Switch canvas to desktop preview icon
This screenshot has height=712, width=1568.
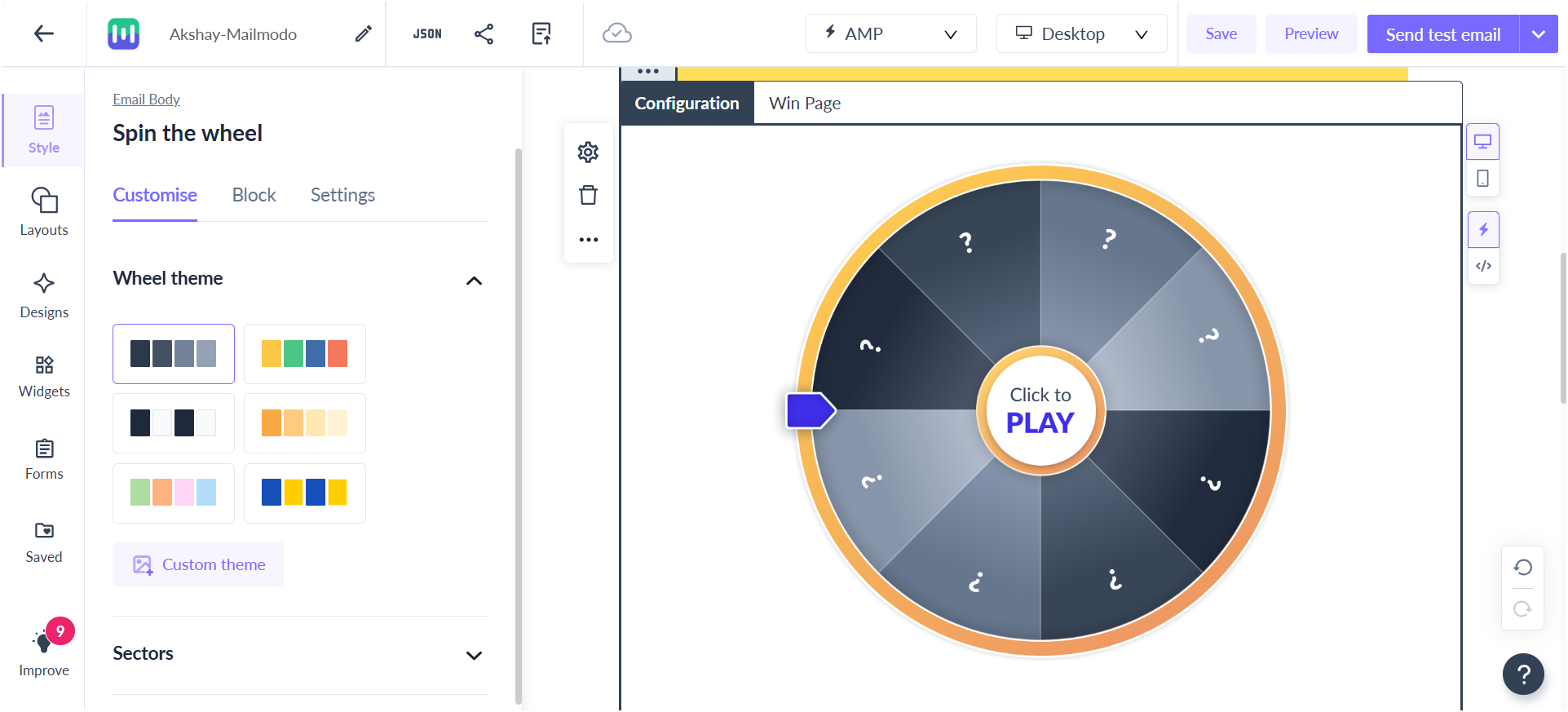(x=1482, y=142)
